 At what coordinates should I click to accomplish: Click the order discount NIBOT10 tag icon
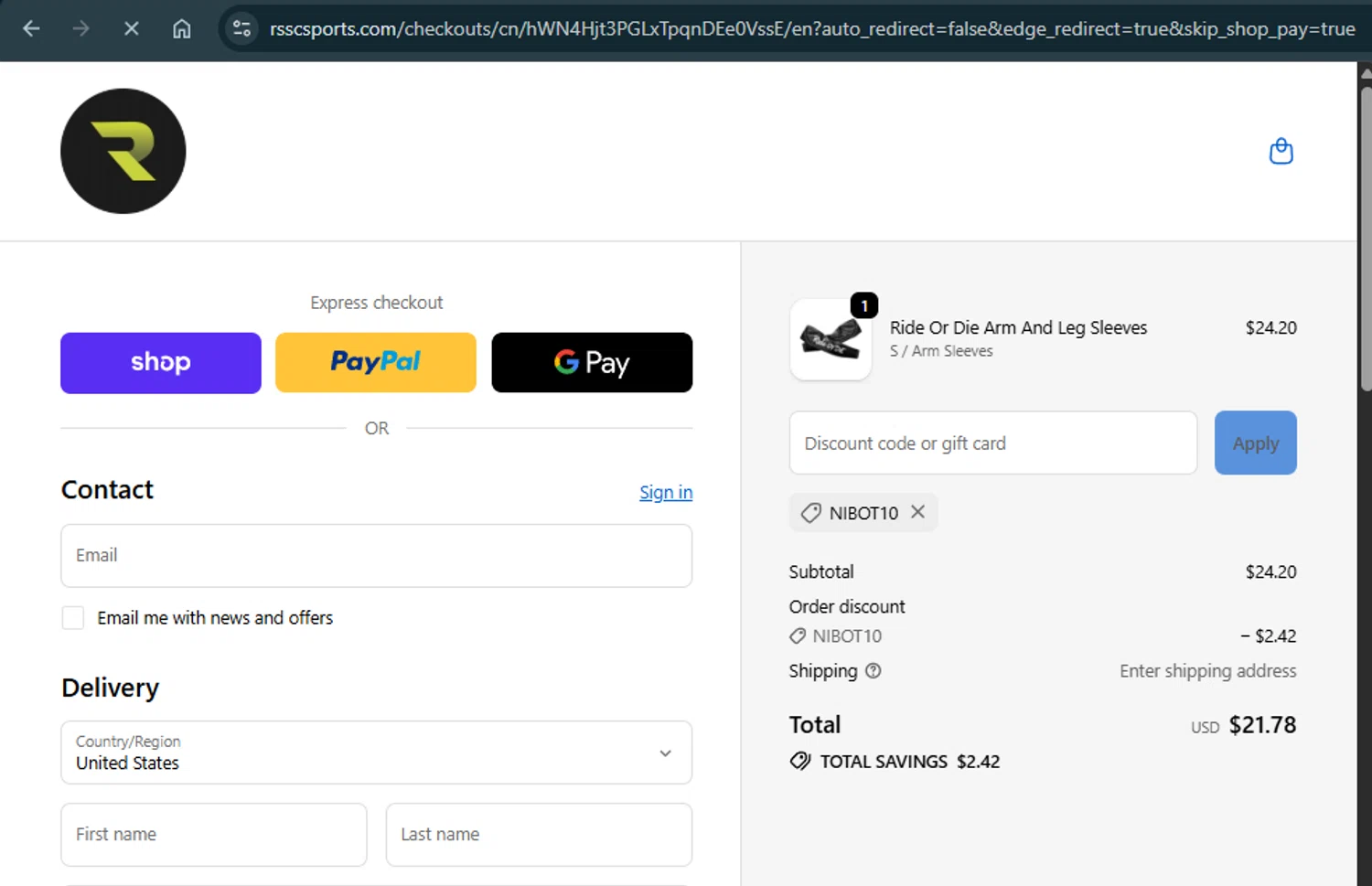[x=798, y=635]
